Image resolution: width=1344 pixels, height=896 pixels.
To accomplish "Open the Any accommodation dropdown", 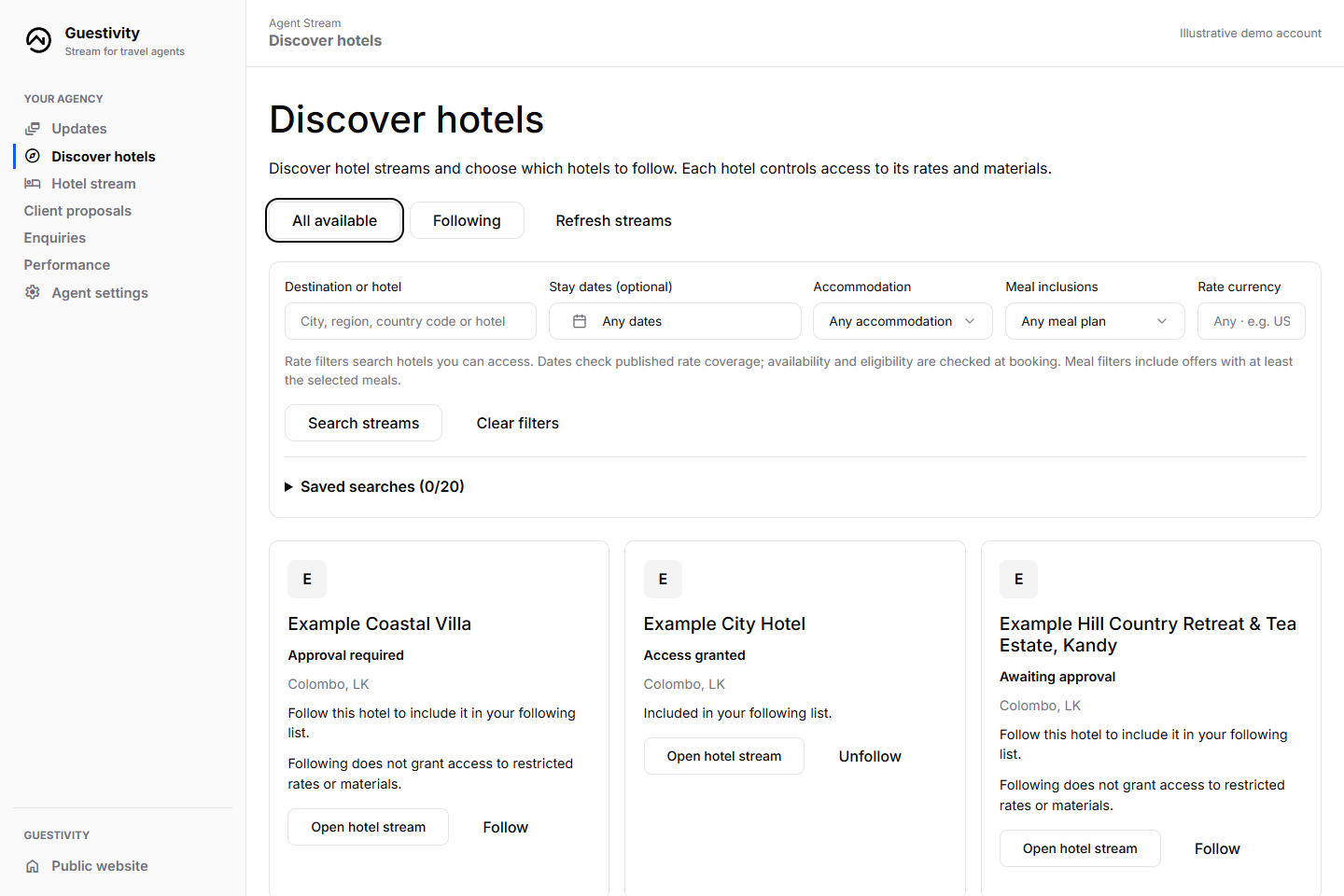I will pyautogui.click(x=903, y=321).
